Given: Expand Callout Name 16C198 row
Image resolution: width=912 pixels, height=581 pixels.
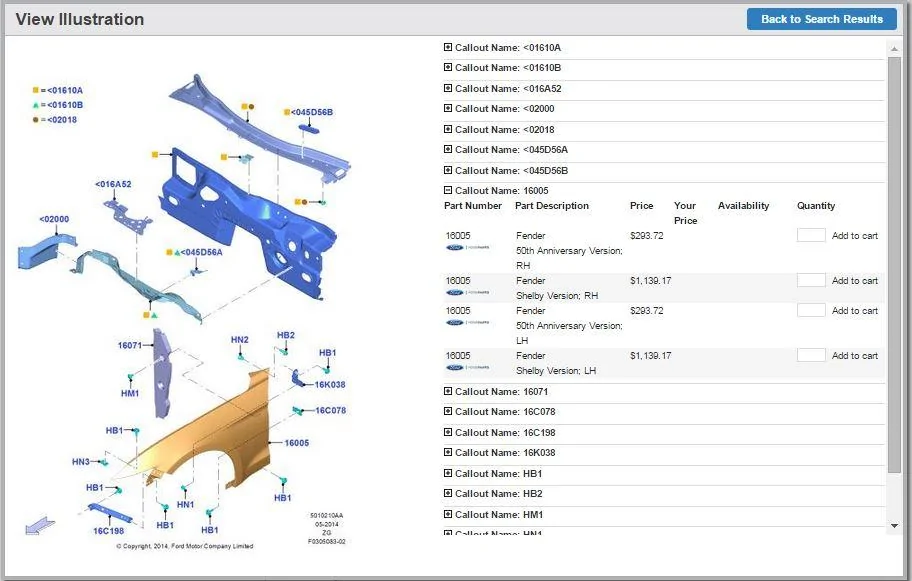Looking at the screenshot, I should coord(448,432).
